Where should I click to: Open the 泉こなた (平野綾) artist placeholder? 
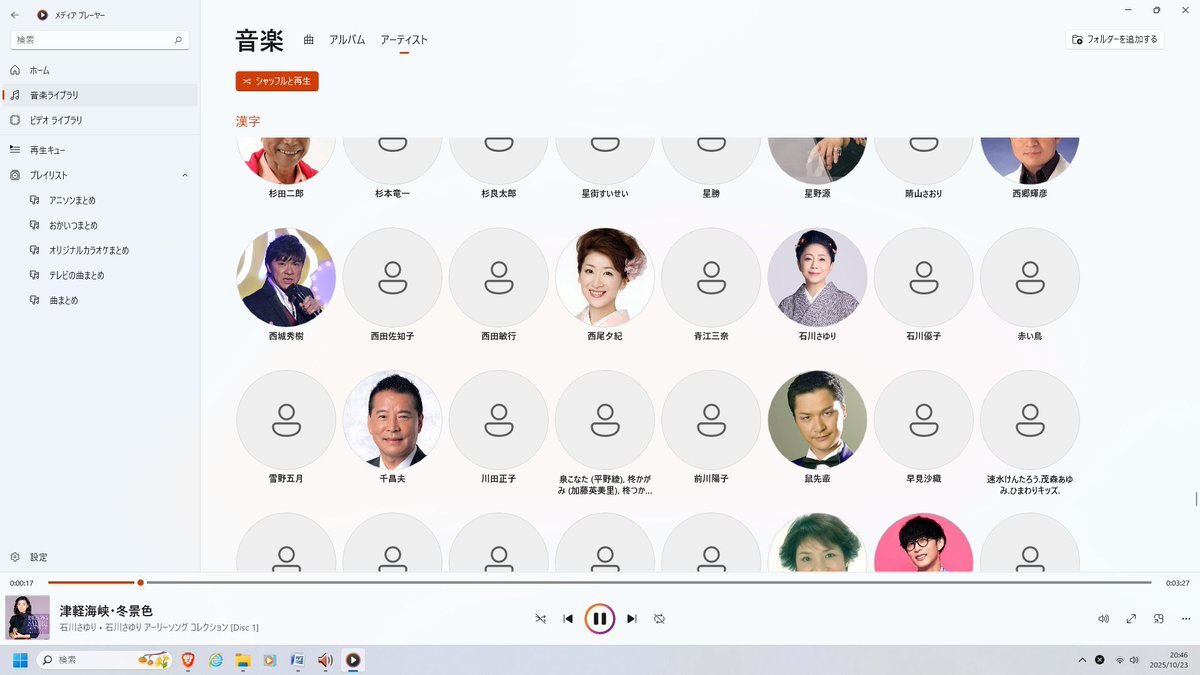[x=605, y=420]
